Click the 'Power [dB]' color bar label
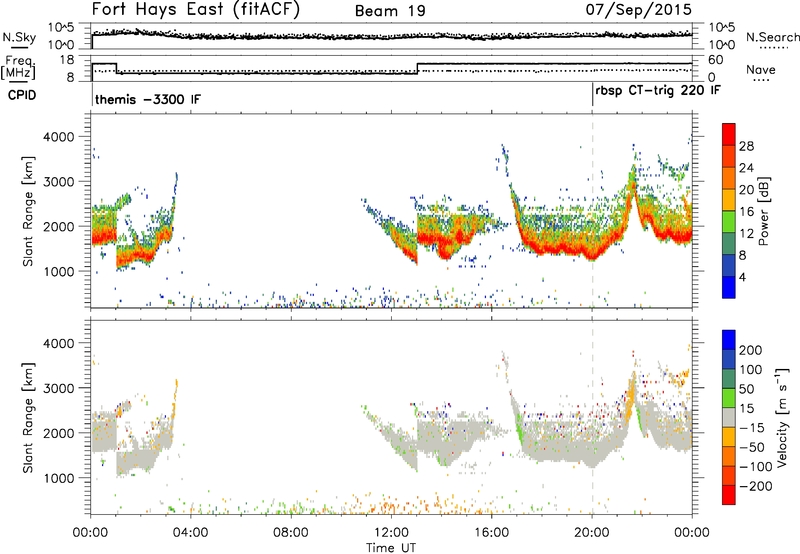The image size is (800, 554). tap(763, 211)
